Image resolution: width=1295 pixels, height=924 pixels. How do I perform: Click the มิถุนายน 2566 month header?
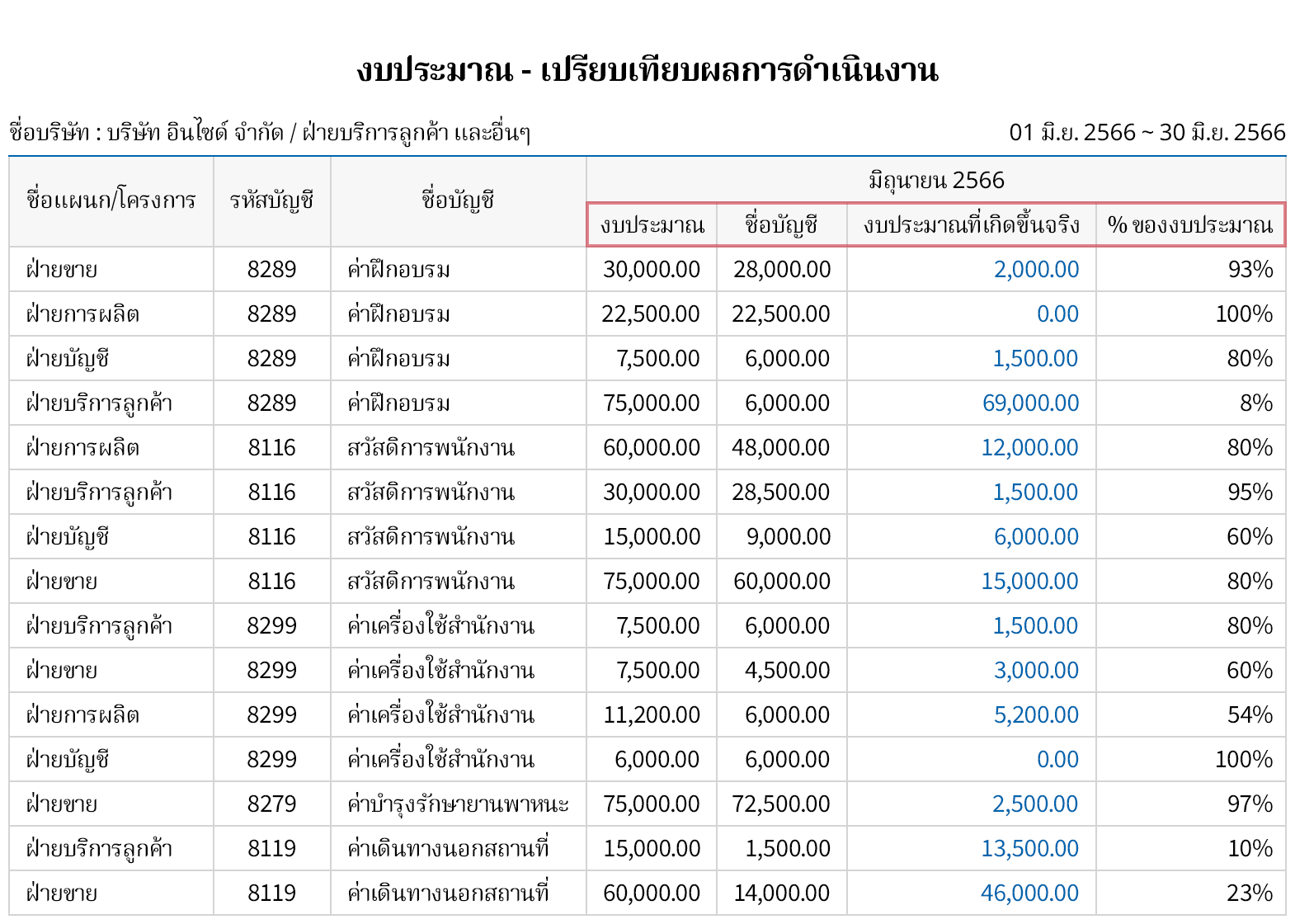click(x=935, y=181)
